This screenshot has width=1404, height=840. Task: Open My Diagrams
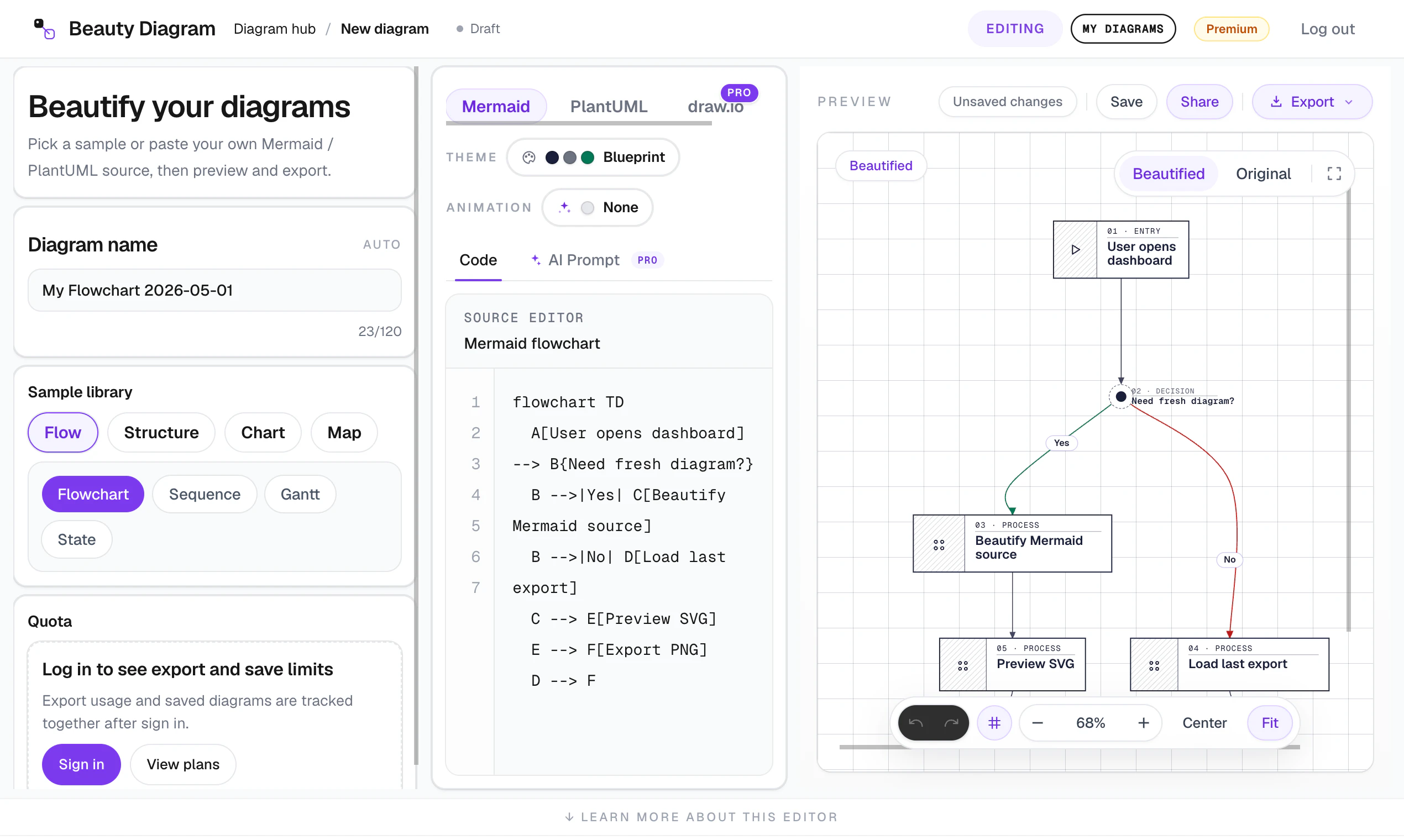(x=1123, y=29)
